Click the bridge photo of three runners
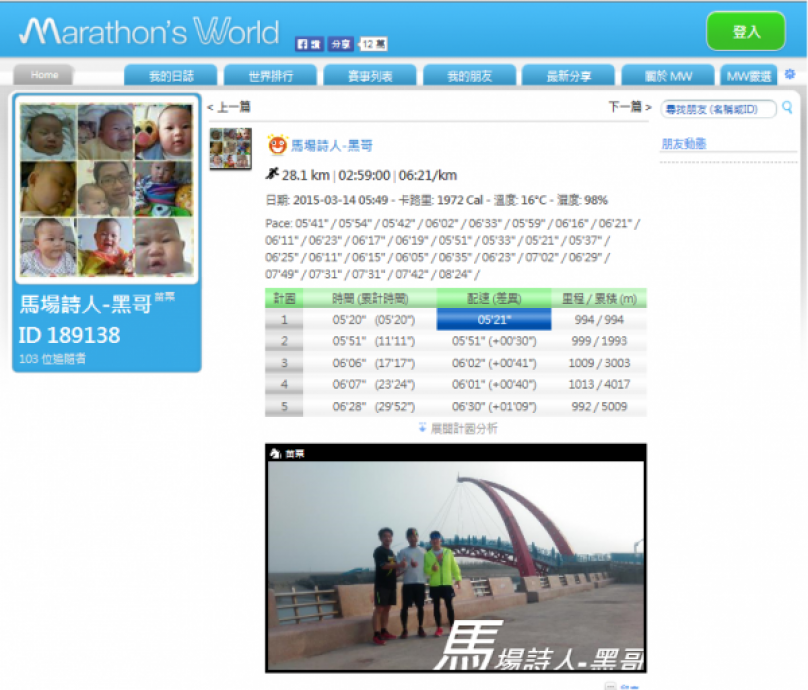 pyautogui.click(x=456, y=565)
